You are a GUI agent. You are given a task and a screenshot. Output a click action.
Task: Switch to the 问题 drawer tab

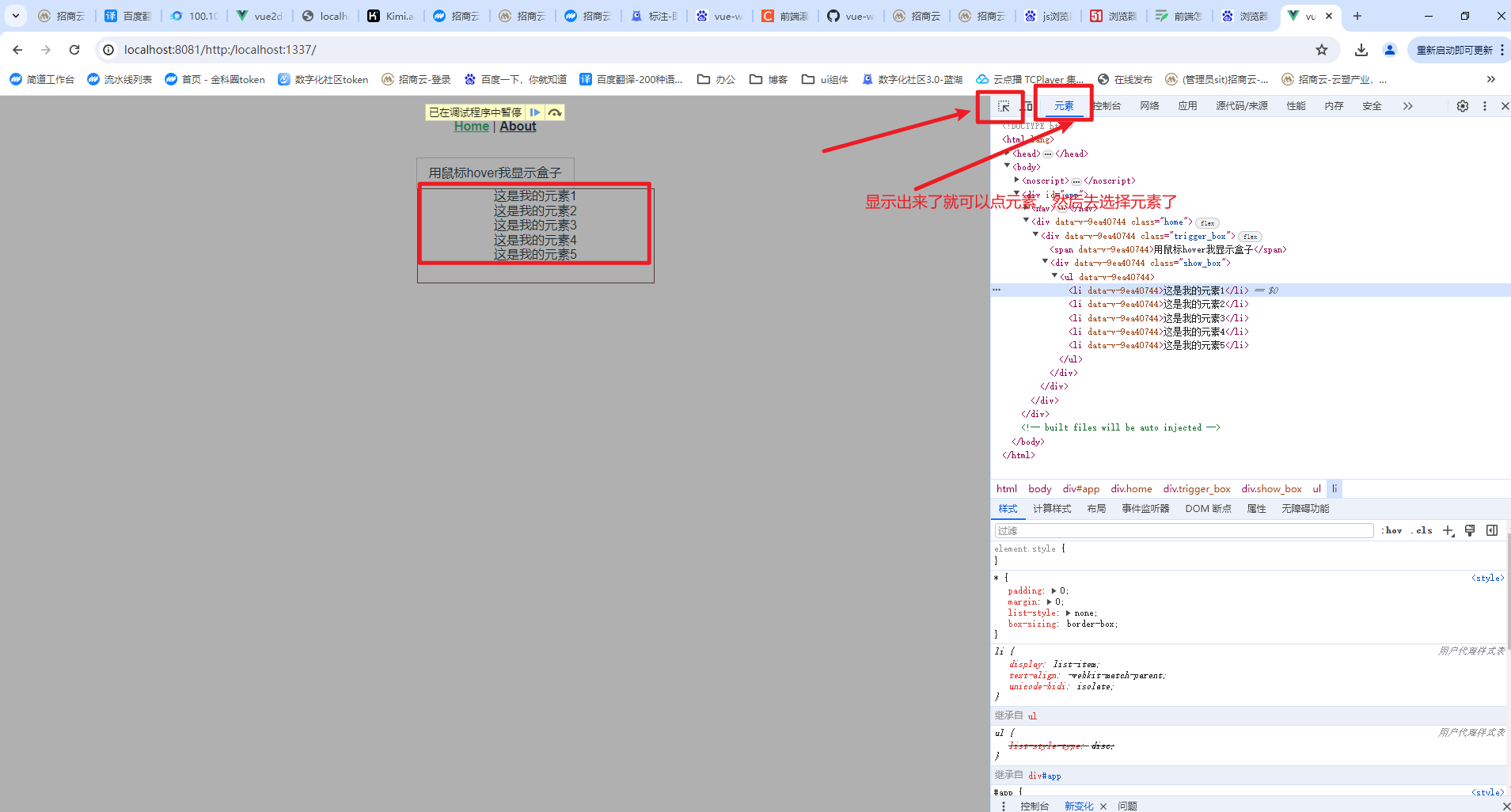pyautogui.click(x=1127, y=806)
